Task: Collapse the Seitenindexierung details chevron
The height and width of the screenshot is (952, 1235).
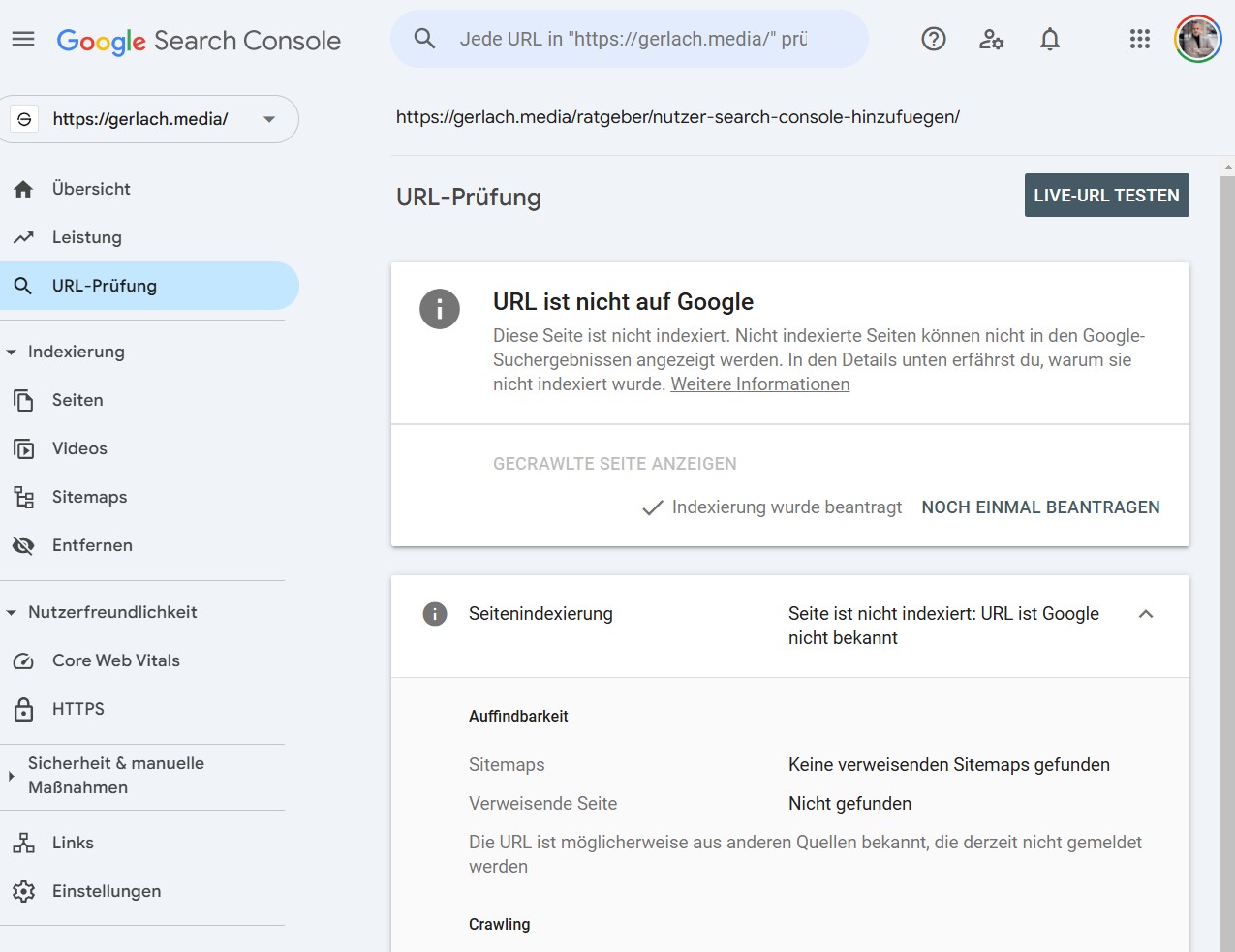Action: point(1145,614)
